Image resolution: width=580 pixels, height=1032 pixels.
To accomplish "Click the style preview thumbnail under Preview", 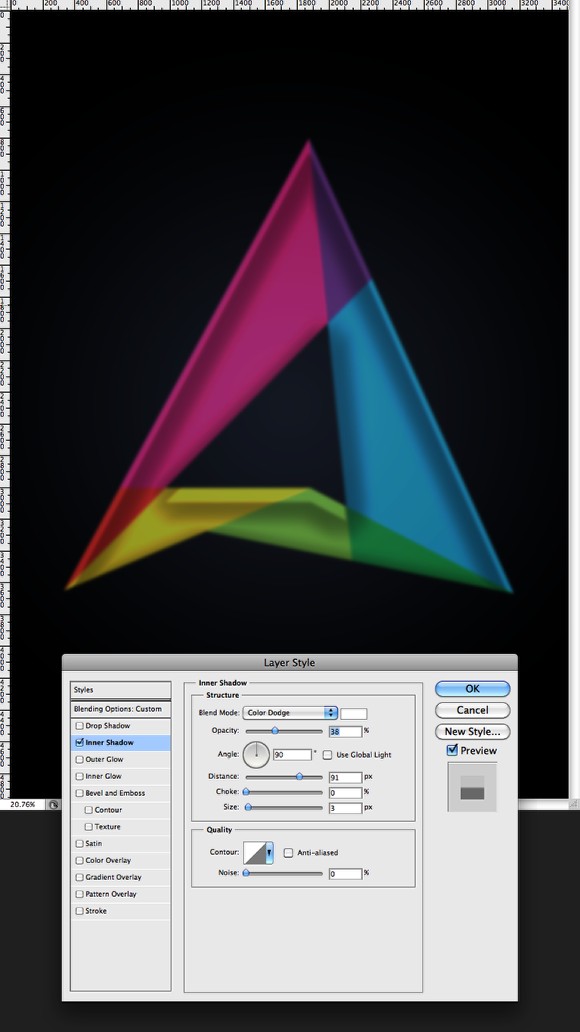I will pos(472,787).
